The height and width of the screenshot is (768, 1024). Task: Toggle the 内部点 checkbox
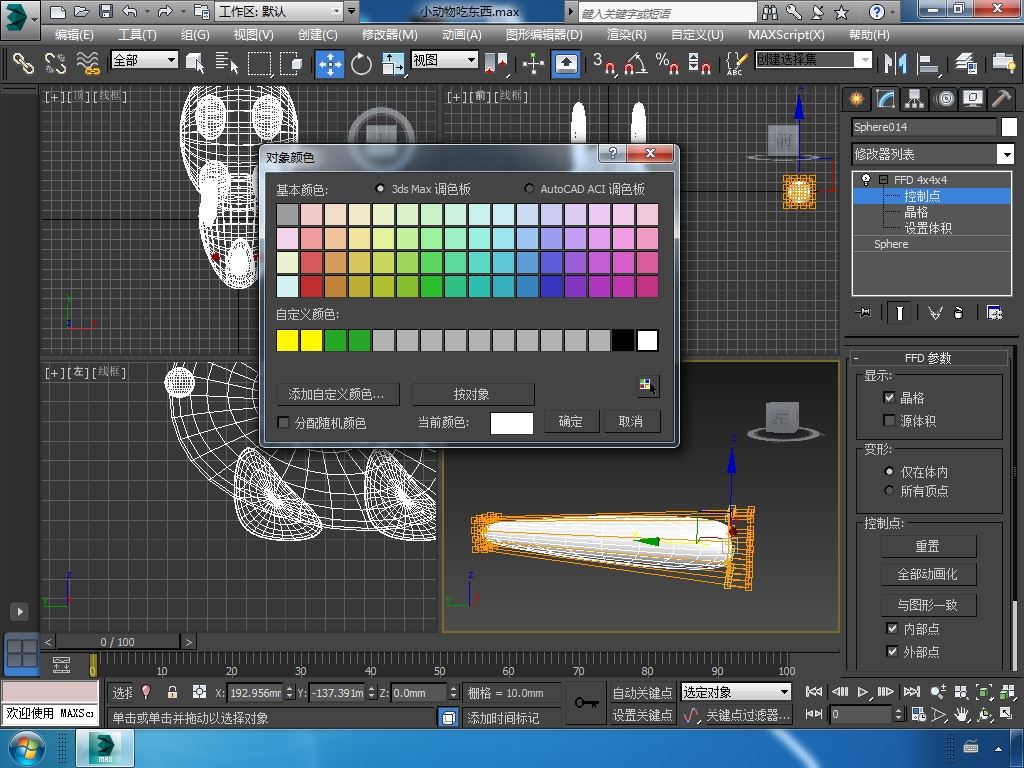point(892,628)
